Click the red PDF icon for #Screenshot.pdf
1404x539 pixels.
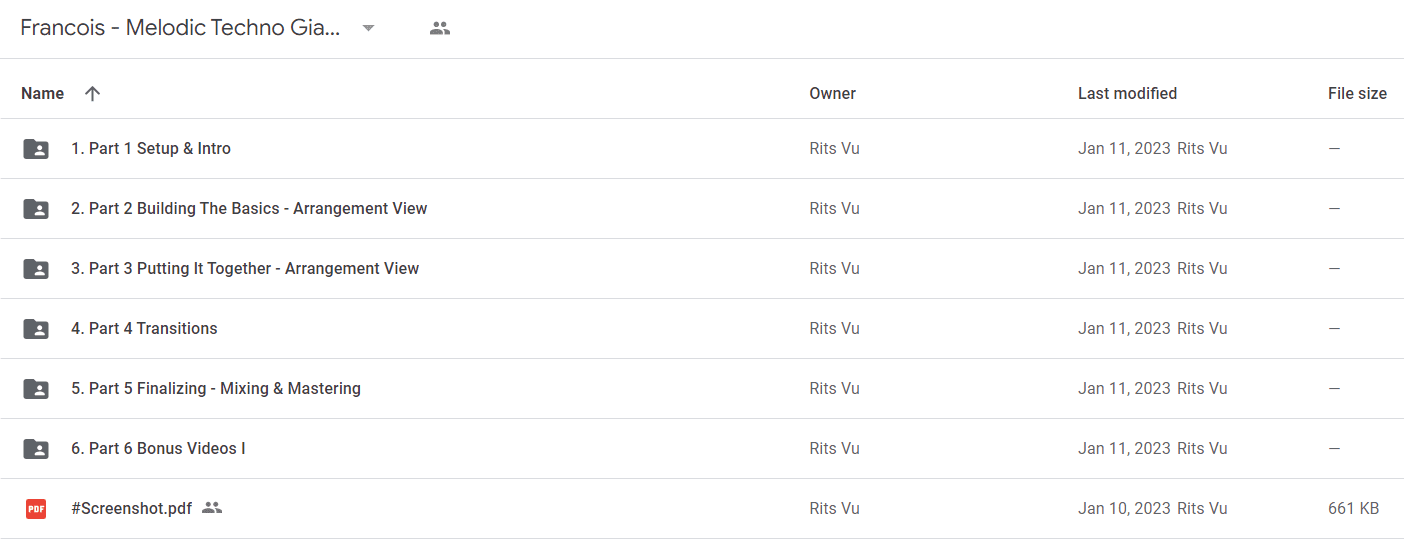36,509
